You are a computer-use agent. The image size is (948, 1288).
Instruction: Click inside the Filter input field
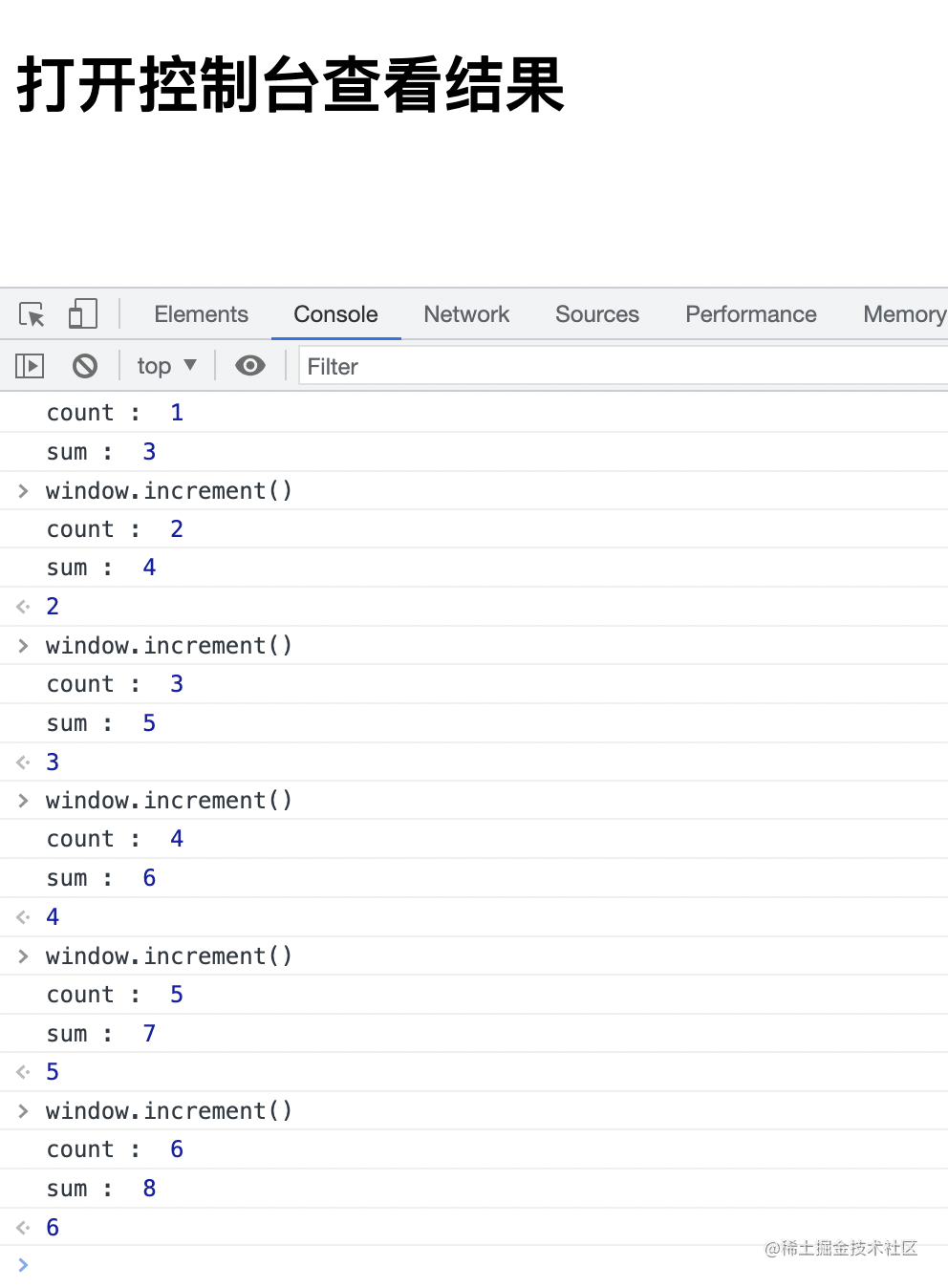[x=621, y=367]
